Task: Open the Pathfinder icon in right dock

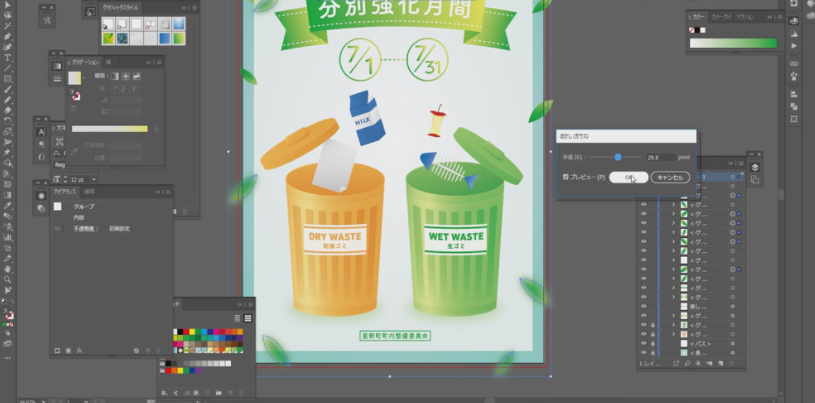Action: point(794,106)
